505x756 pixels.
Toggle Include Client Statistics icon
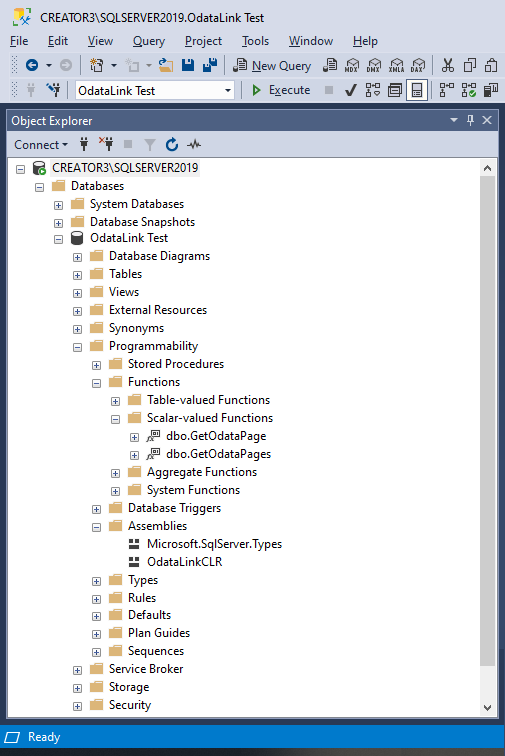[x=491, y=90]
